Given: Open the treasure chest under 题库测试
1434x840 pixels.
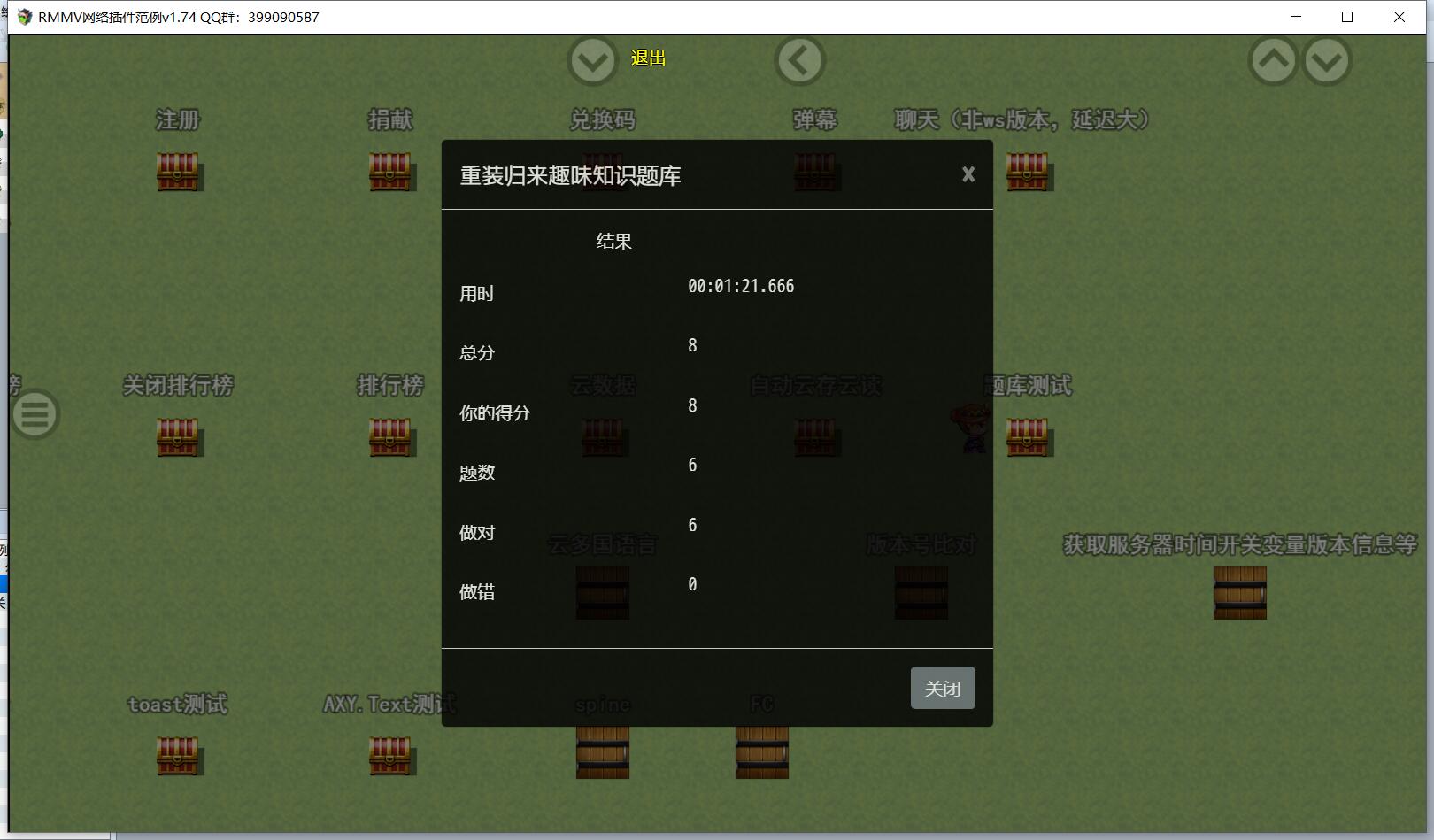Looking at the screenshot, I should (x=1027, y=437).
